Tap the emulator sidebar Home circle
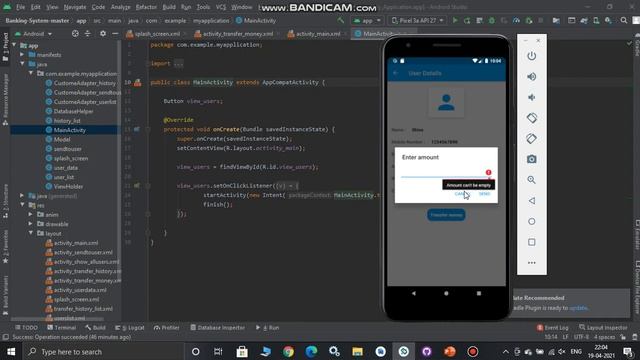 click(x=531, y=221)
